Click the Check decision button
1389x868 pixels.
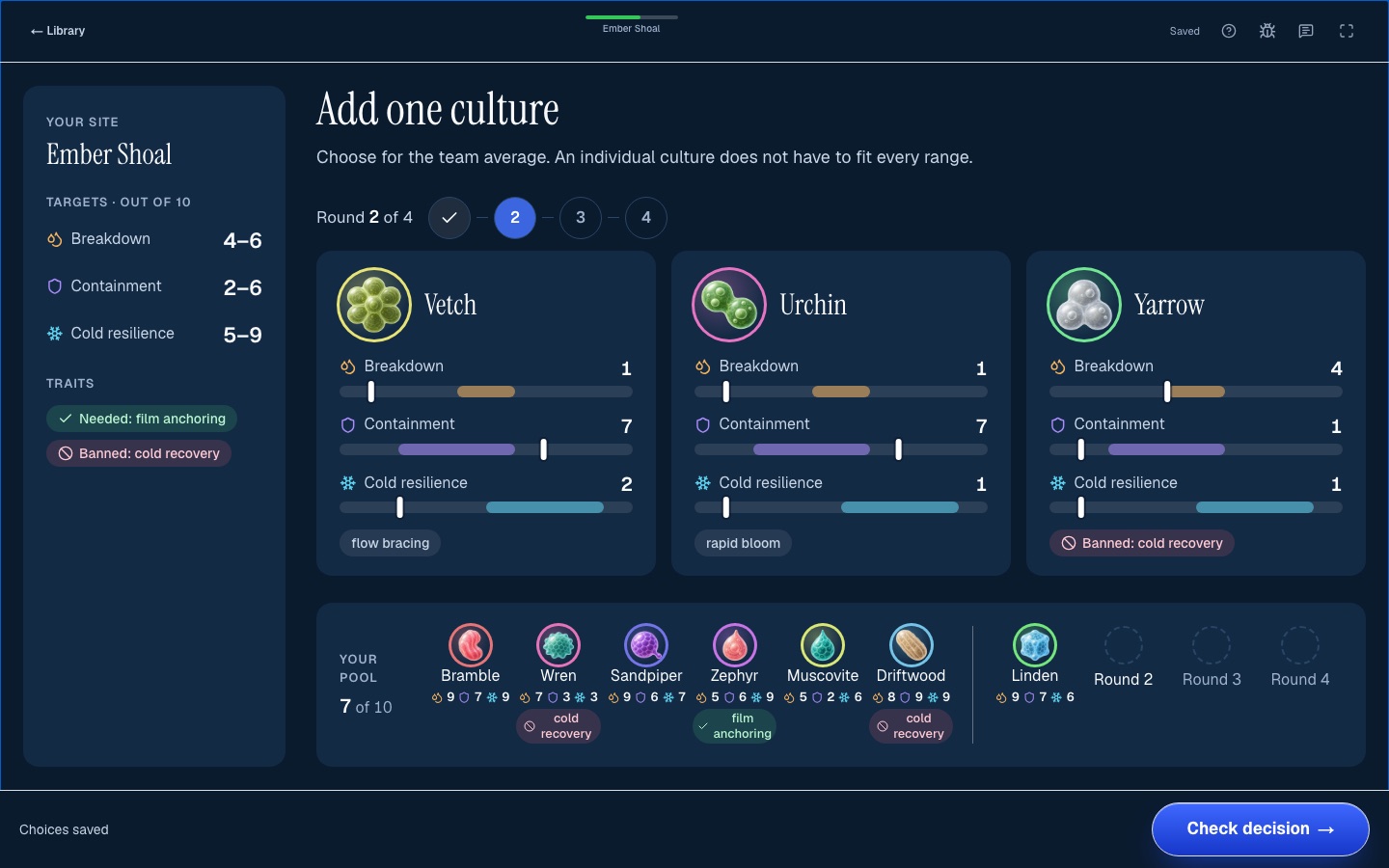[x=1261, y=829]
